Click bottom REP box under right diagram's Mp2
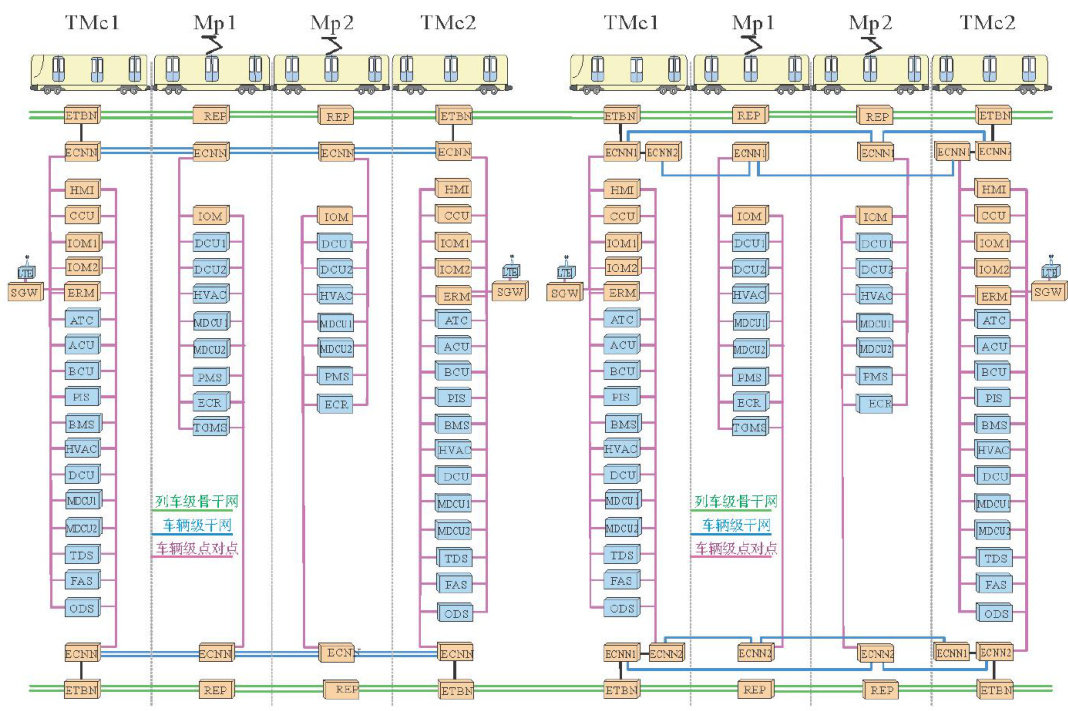 (881, 690)
